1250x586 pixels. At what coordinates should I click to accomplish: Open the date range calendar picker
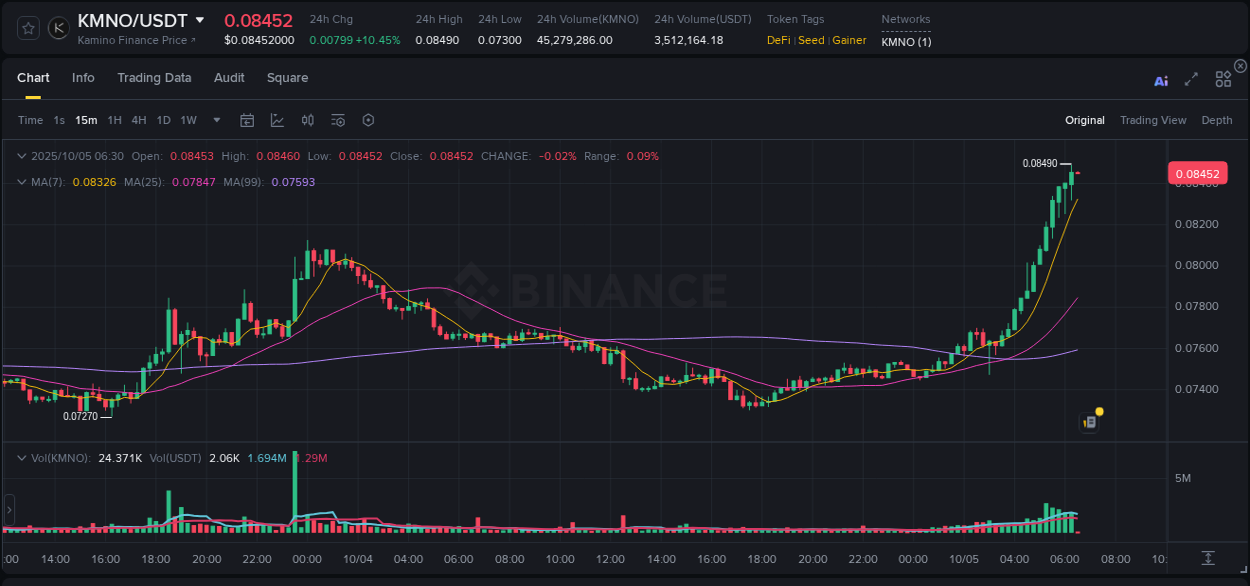pyautogui.click(x=247, y=120)
